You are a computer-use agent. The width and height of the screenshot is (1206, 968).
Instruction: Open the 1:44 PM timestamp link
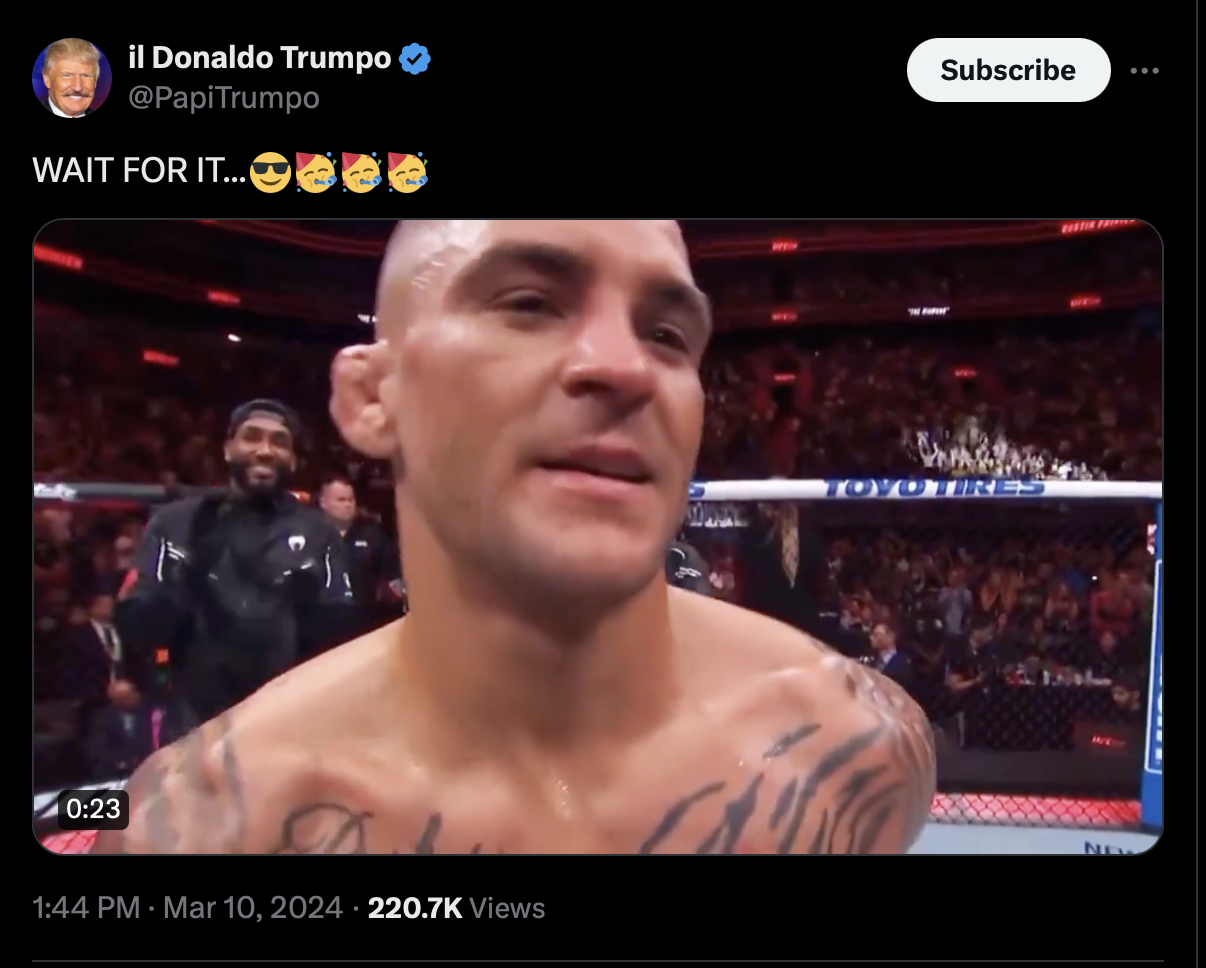click(86, 908)
